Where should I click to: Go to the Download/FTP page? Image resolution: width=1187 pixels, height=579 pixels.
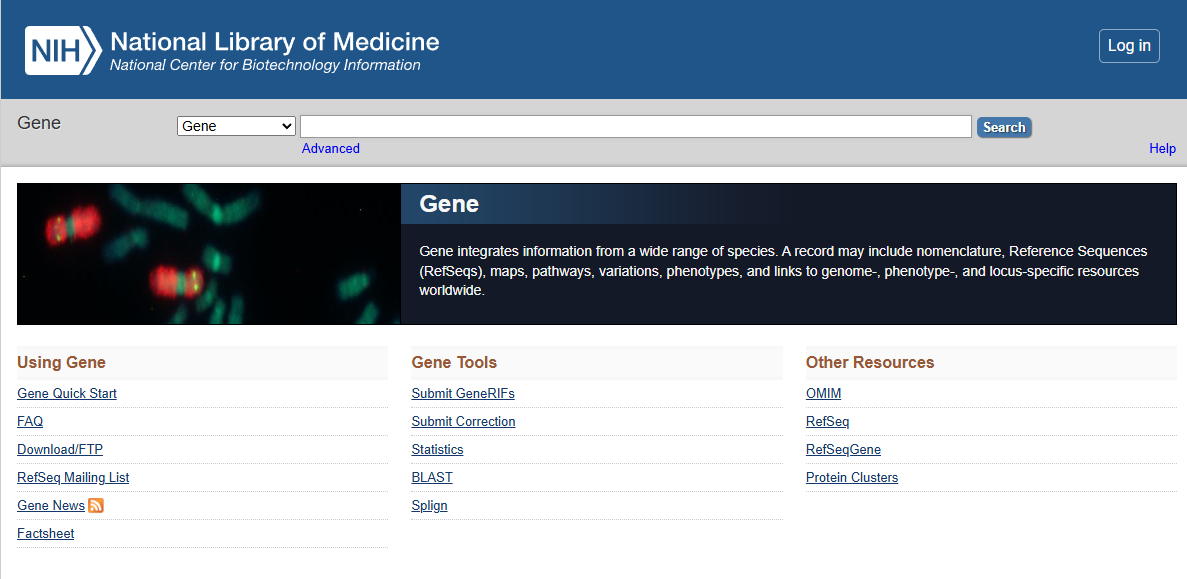pyautogui.click(x=60, y=450)
